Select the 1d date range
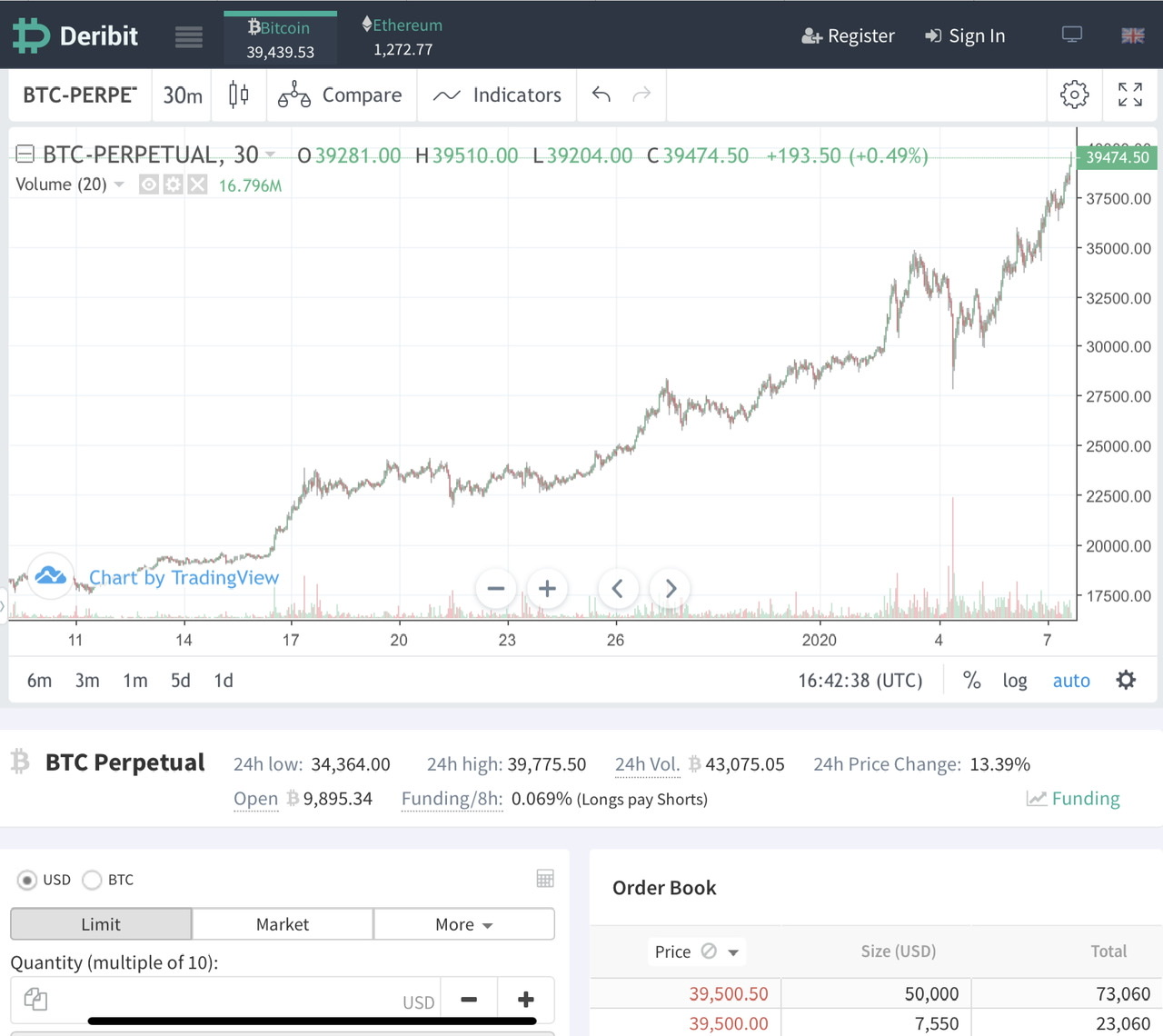Image resolution: width=1163 pixels, height=1036 pixels. pos(224,681)
